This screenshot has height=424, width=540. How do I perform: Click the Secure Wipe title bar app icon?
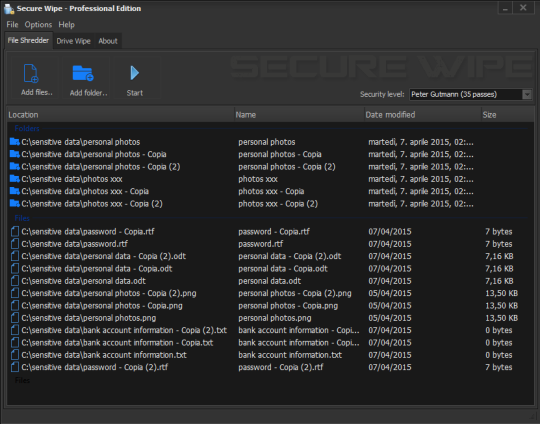[9, 9]
